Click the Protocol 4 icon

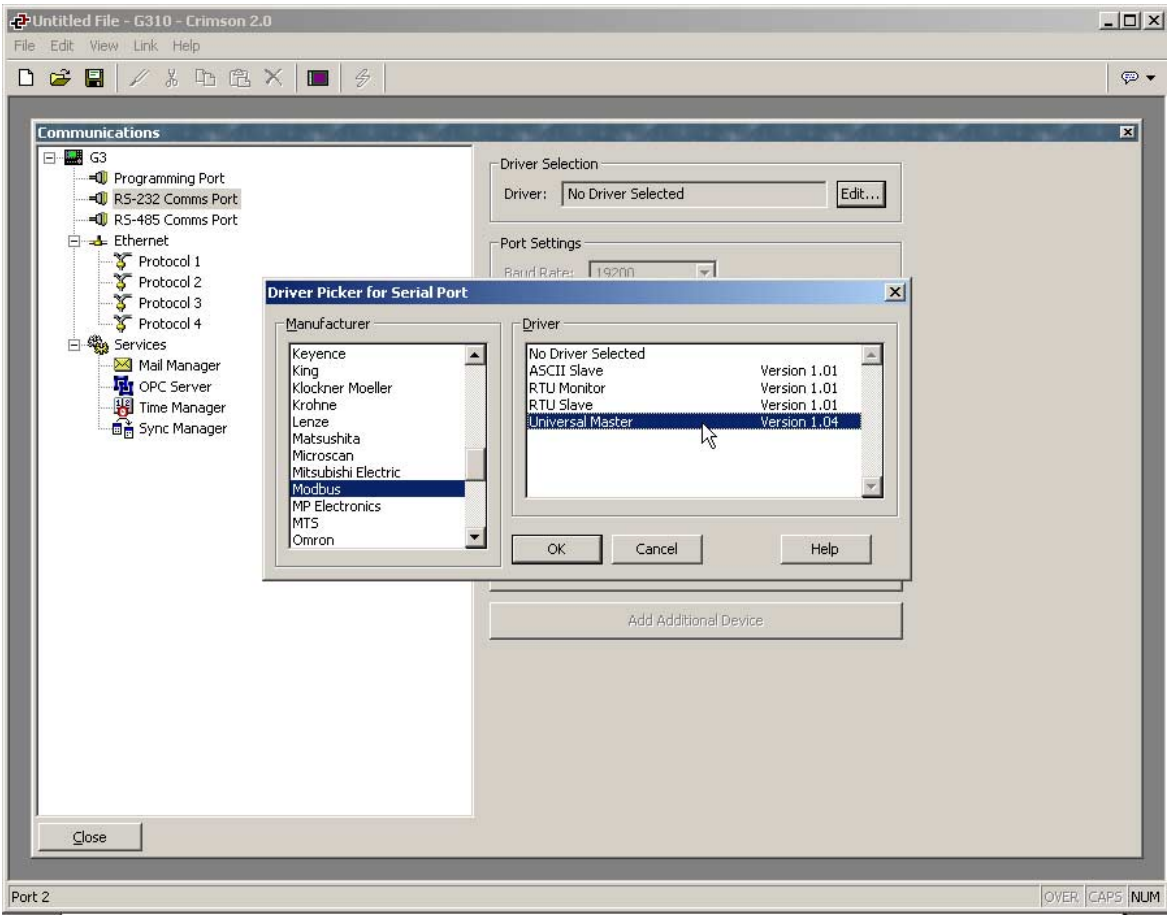[123, 324]
